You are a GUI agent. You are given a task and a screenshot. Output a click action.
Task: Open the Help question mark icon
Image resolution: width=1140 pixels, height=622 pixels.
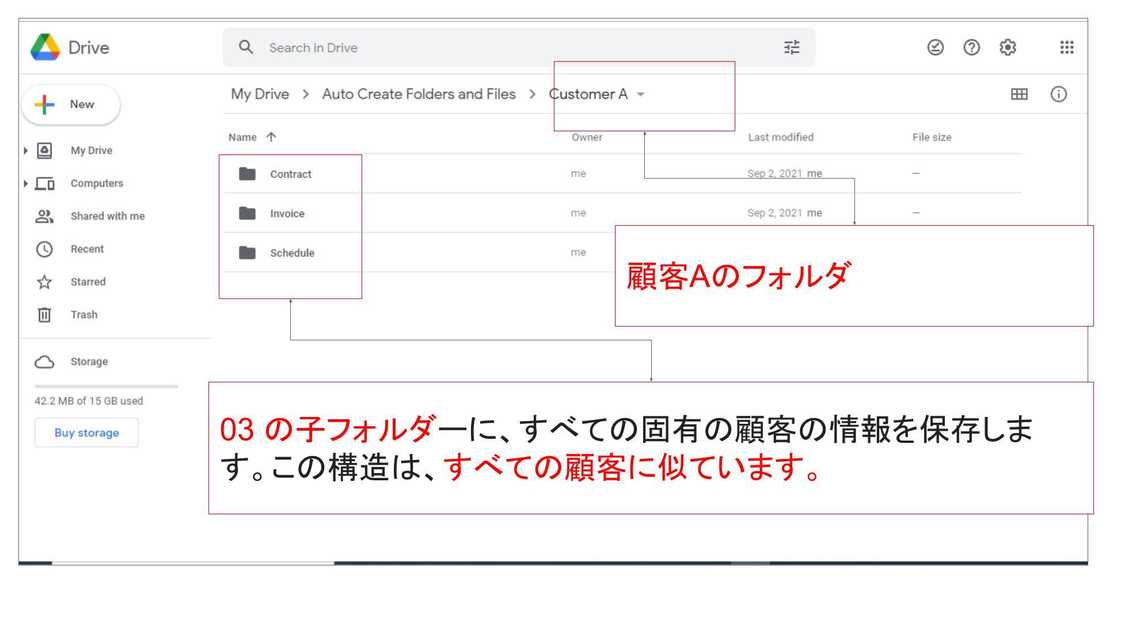pyautogui.click(x=971, y=47)
